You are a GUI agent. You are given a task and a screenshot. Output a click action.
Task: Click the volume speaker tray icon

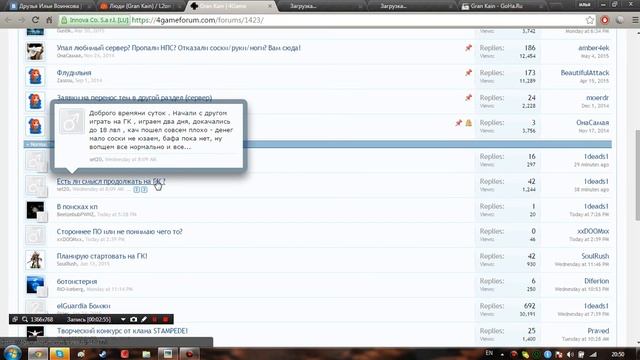pos(570,354)
